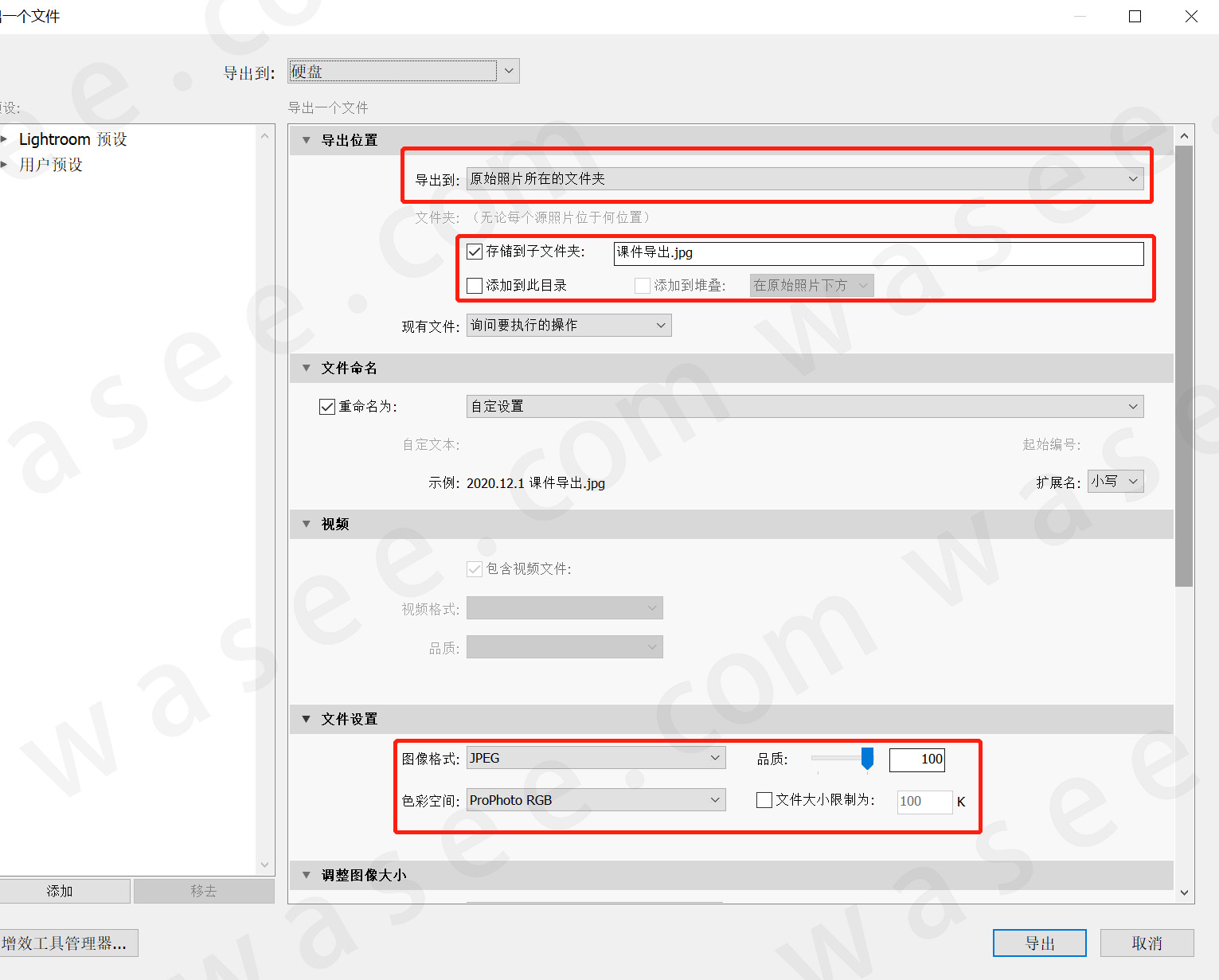This screenshot has height=980, width=1219.
Task: Click the 导出 button
Action: coord(1040,943)
